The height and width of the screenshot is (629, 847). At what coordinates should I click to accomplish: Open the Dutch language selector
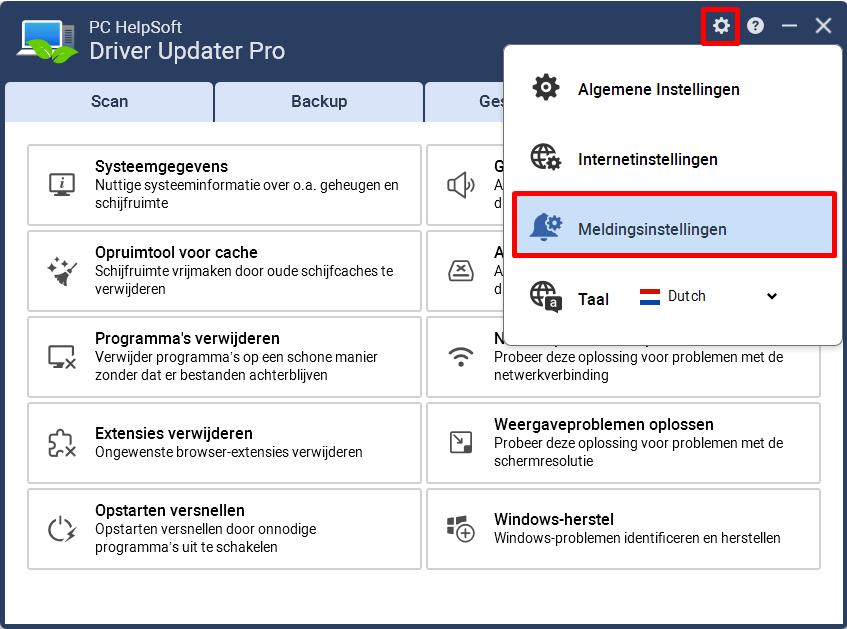pos(708,296)
